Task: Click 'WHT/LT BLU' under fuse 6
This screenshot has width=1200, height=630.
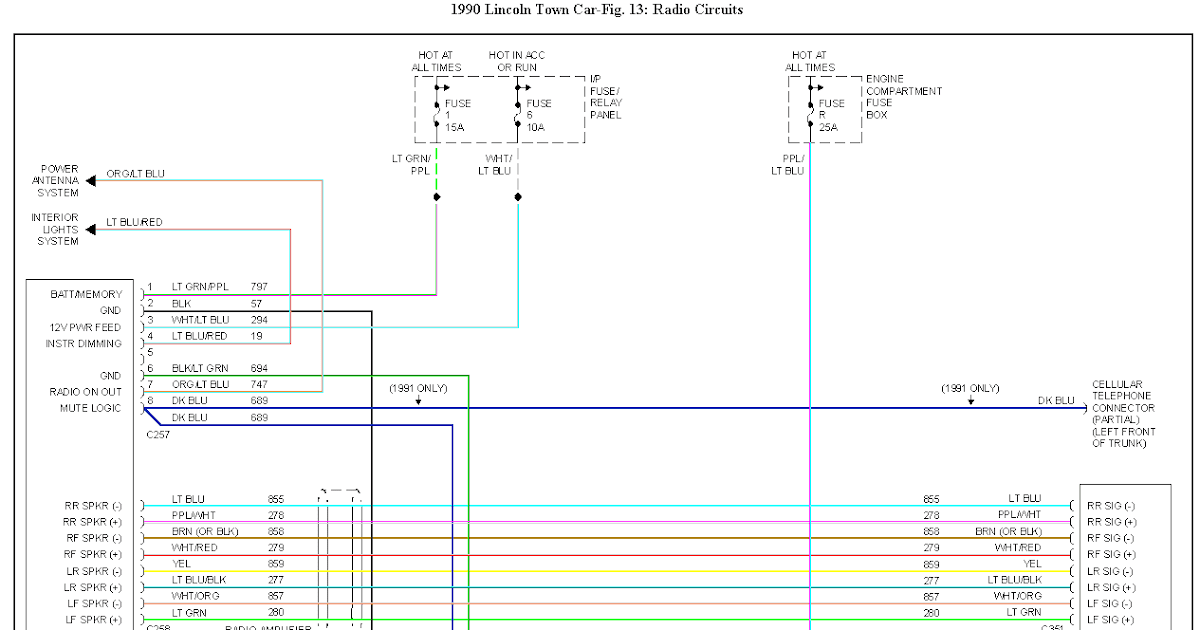Action: tap(495, 165)
